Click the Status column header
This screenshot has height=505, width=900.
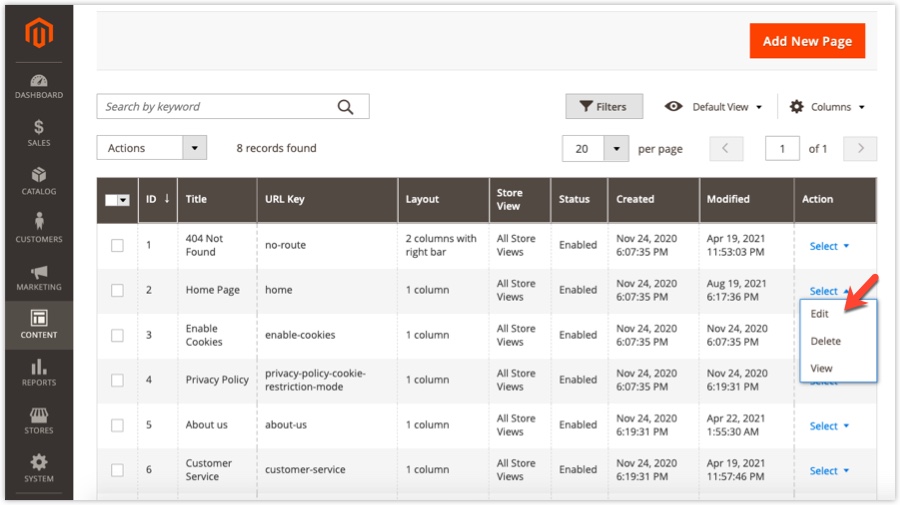click(579, 199)
